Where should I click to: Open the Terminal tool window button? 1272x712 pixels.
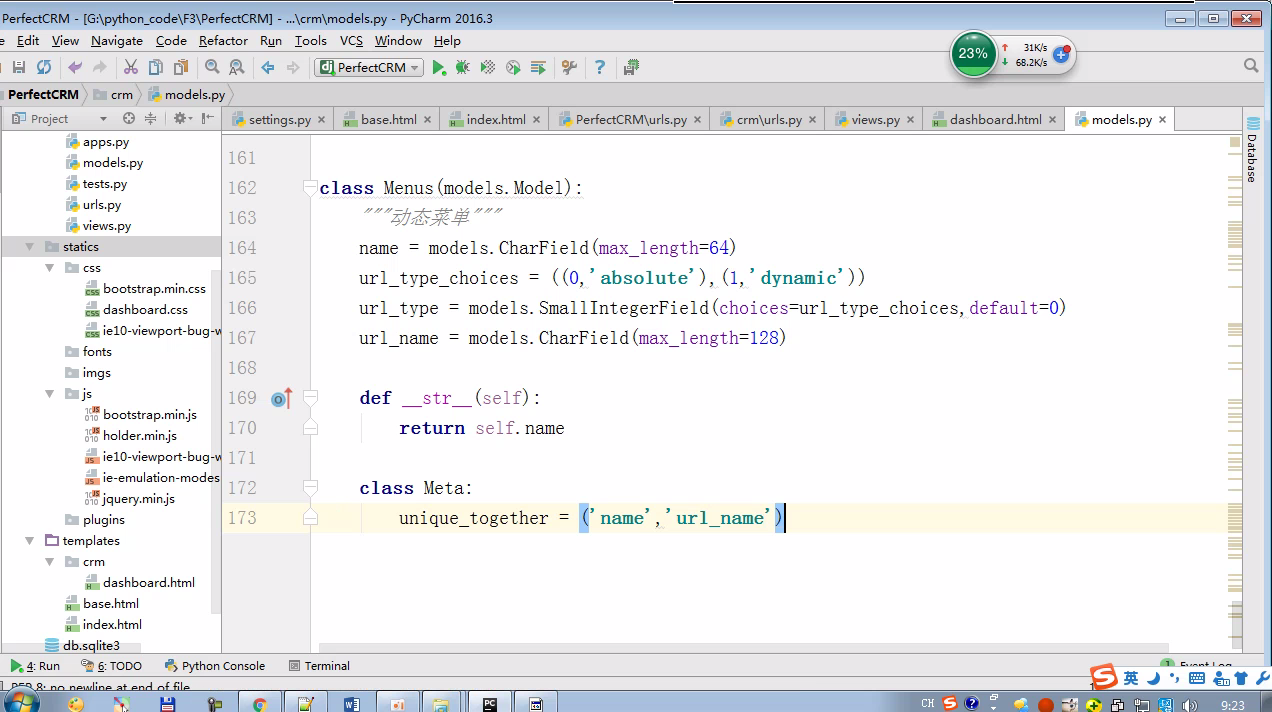(319, 666)
